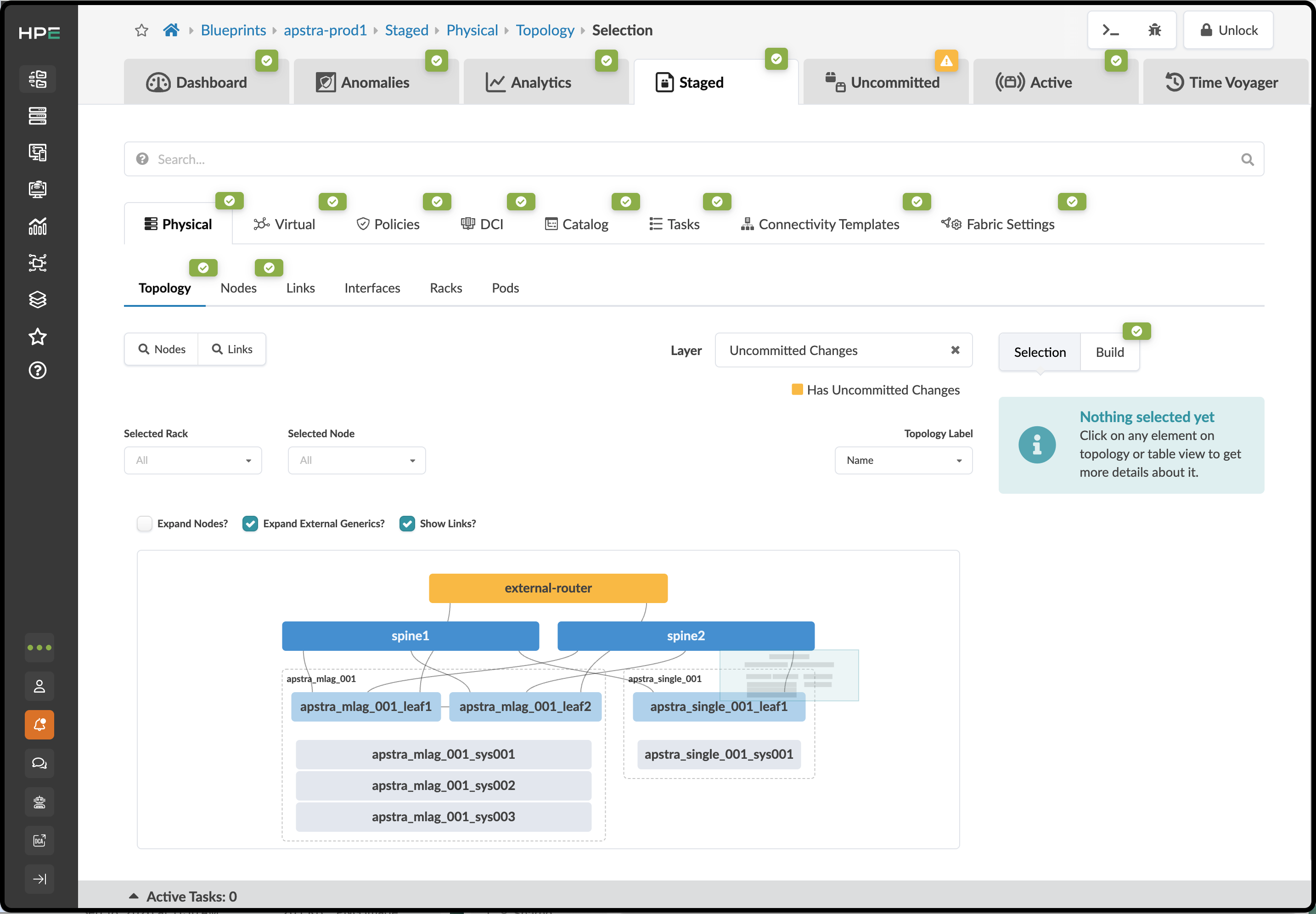Expand sidebar with the arrow icon

point(39,879)
